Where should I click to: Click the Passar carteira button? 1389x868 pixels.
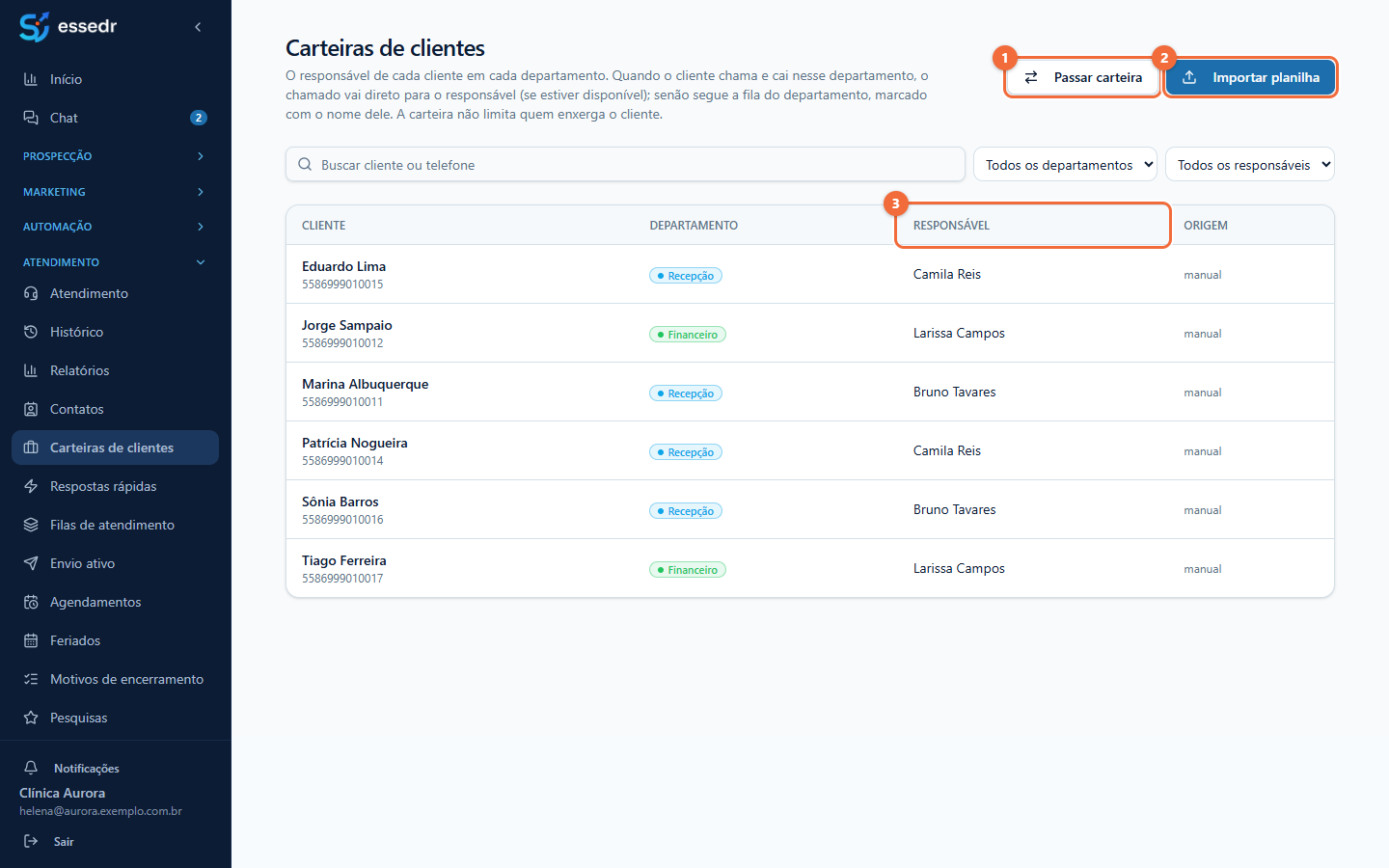click(1082, 77)
